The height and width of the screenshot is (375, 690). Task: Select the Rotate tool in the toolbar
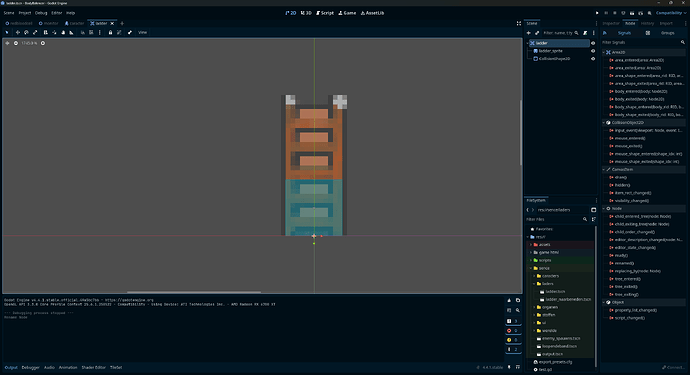click(26, 33)
